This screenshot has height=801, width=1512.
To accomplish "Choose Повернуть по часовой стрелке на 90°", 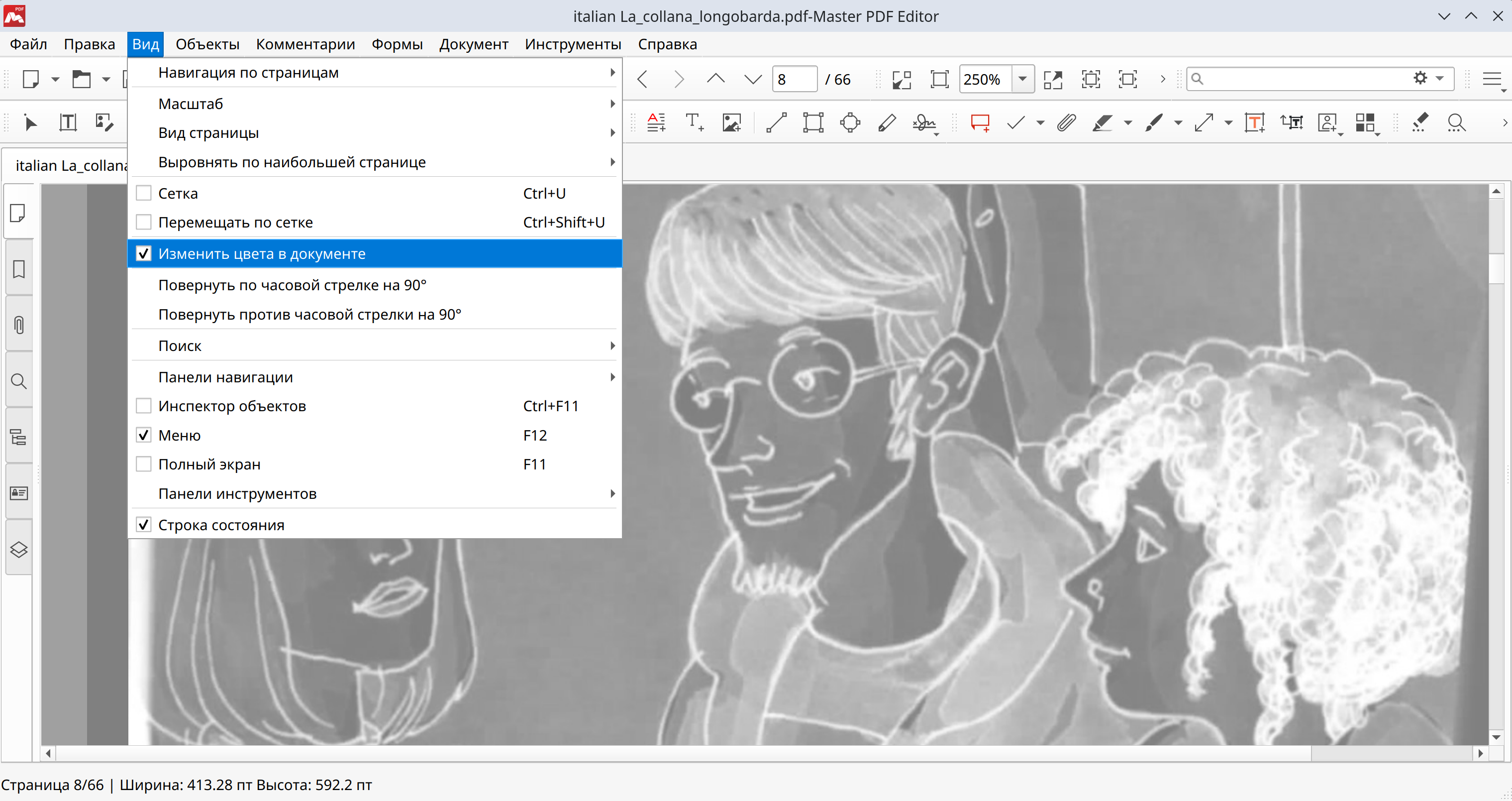I will (375, 285).
